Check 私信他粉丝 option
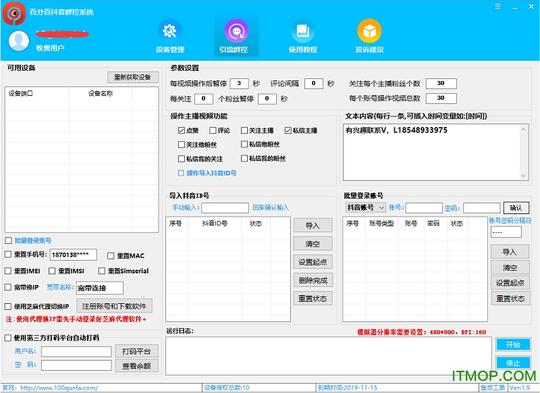Screen dimensions: 540x393 click(x=244, y=144)
